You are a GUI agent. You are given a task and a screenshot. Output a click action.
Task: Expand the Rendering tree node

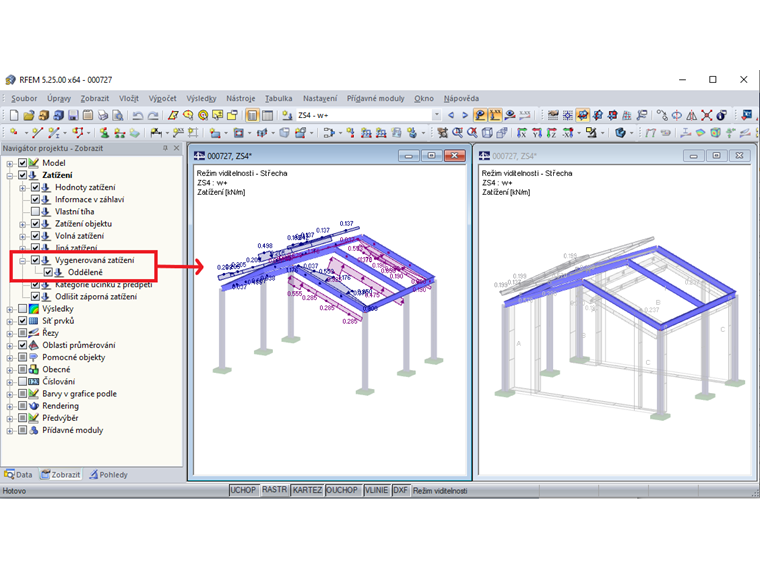tap(10, 406)
